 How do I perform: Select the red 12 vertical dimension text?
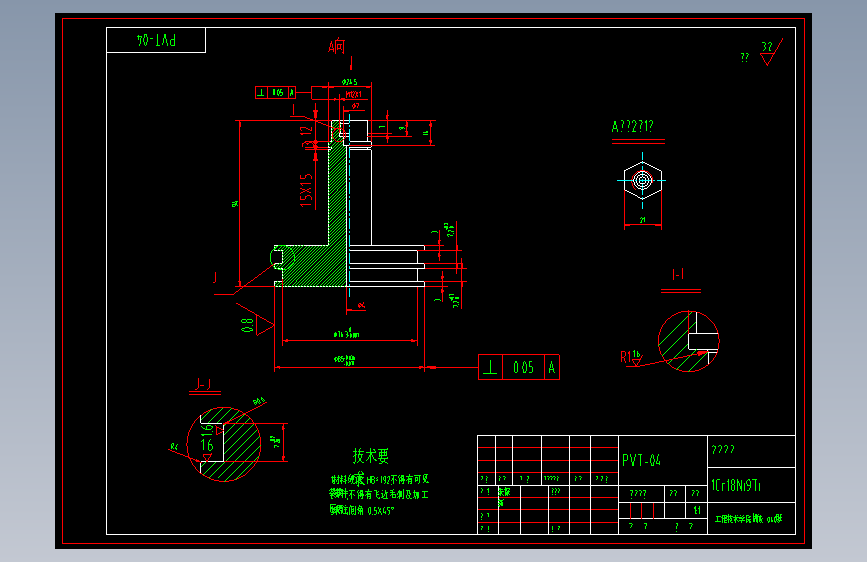coord(306,131)
